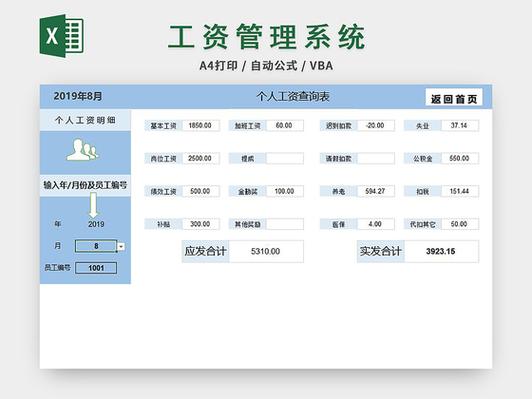
Task: Select the 实发合计 total 3923.15
Action: click(x=441, y=251)
